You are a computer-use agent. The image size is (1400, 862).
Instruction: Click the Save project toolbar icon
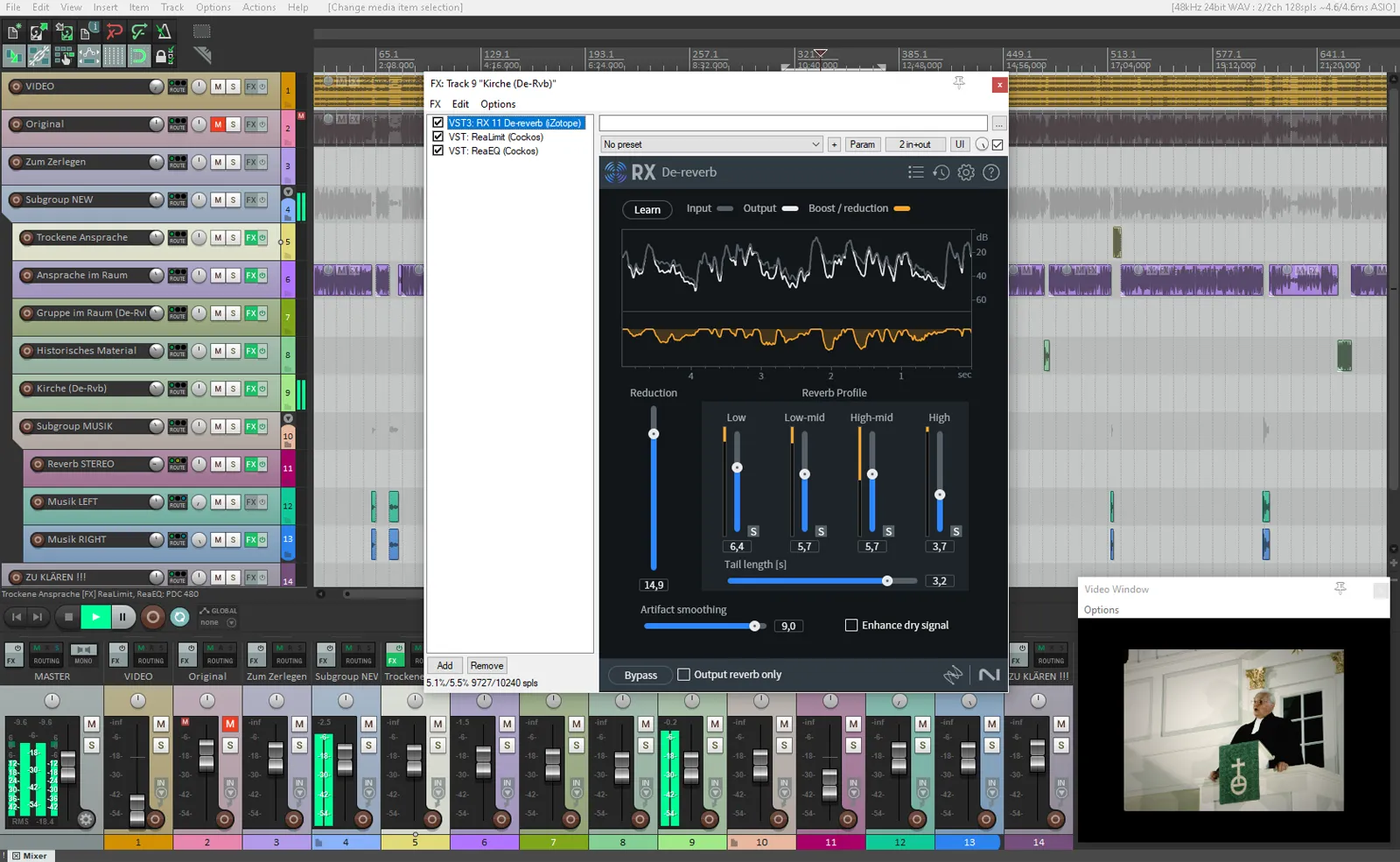[64, 32]
